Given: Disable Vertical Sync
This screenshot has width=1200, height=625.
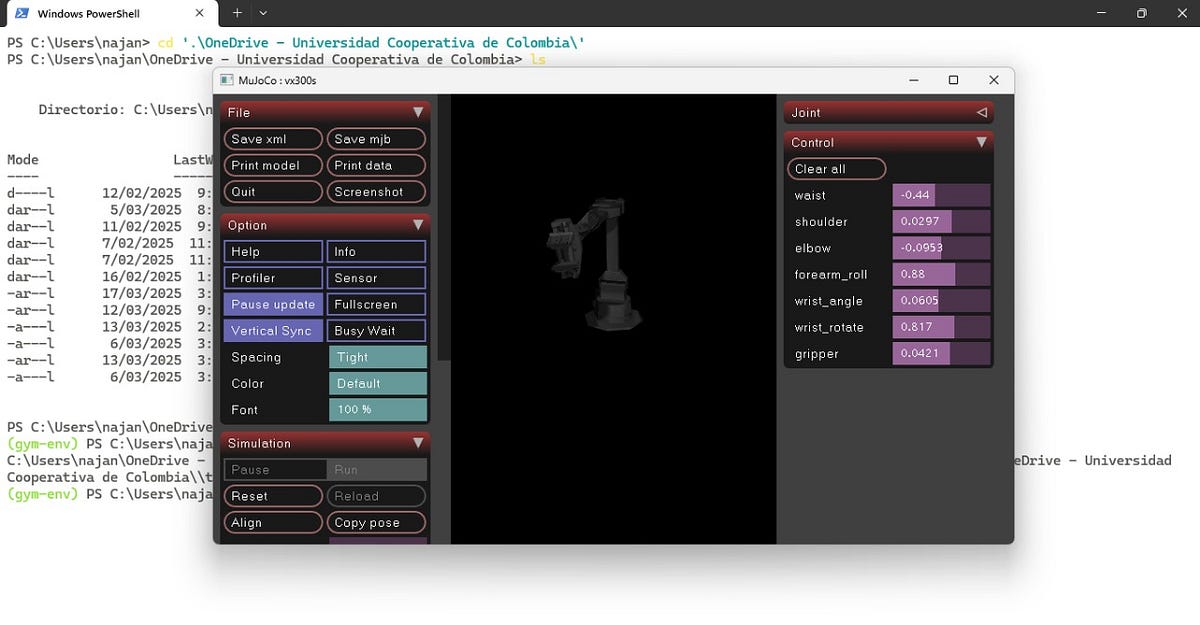Looking at the screenshot, I should (x=273, y=330).
